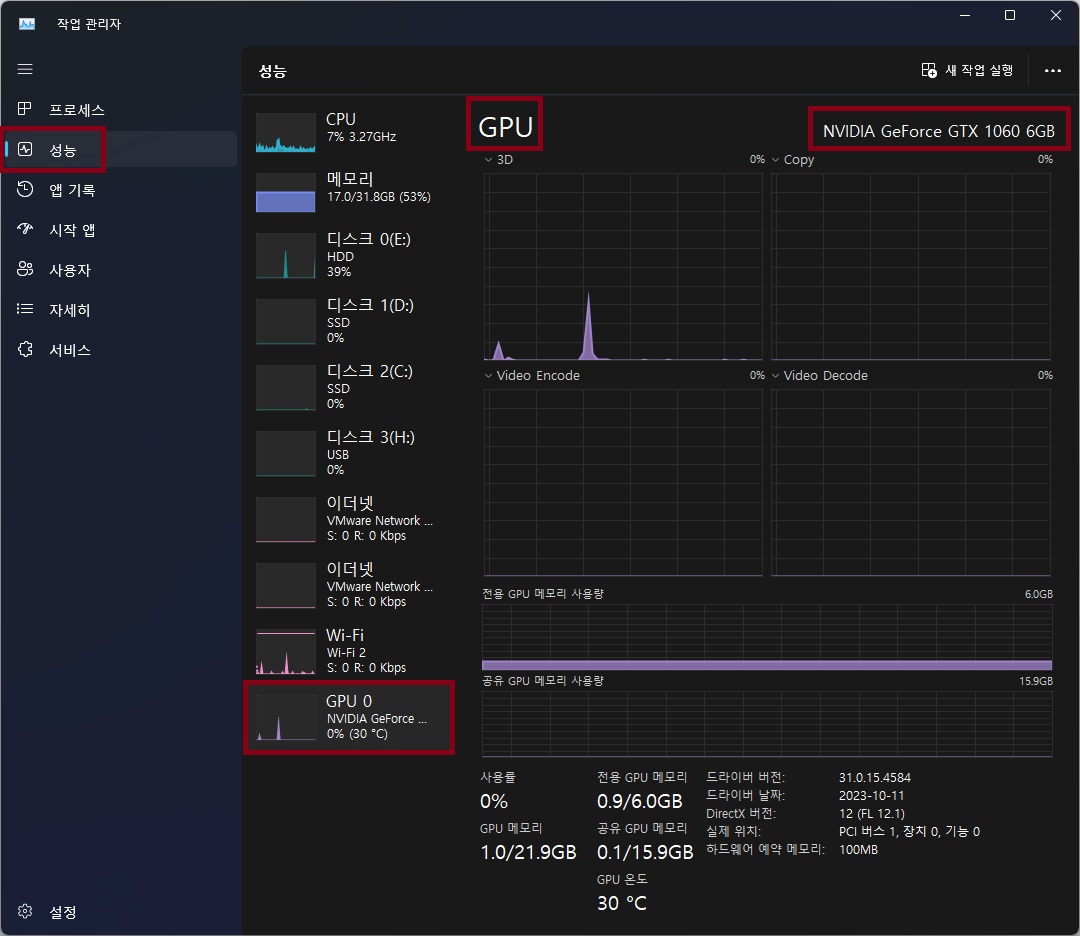Open the 사용자 page
The height and width of the screenshot is (936, 1080).
point(119,269)
